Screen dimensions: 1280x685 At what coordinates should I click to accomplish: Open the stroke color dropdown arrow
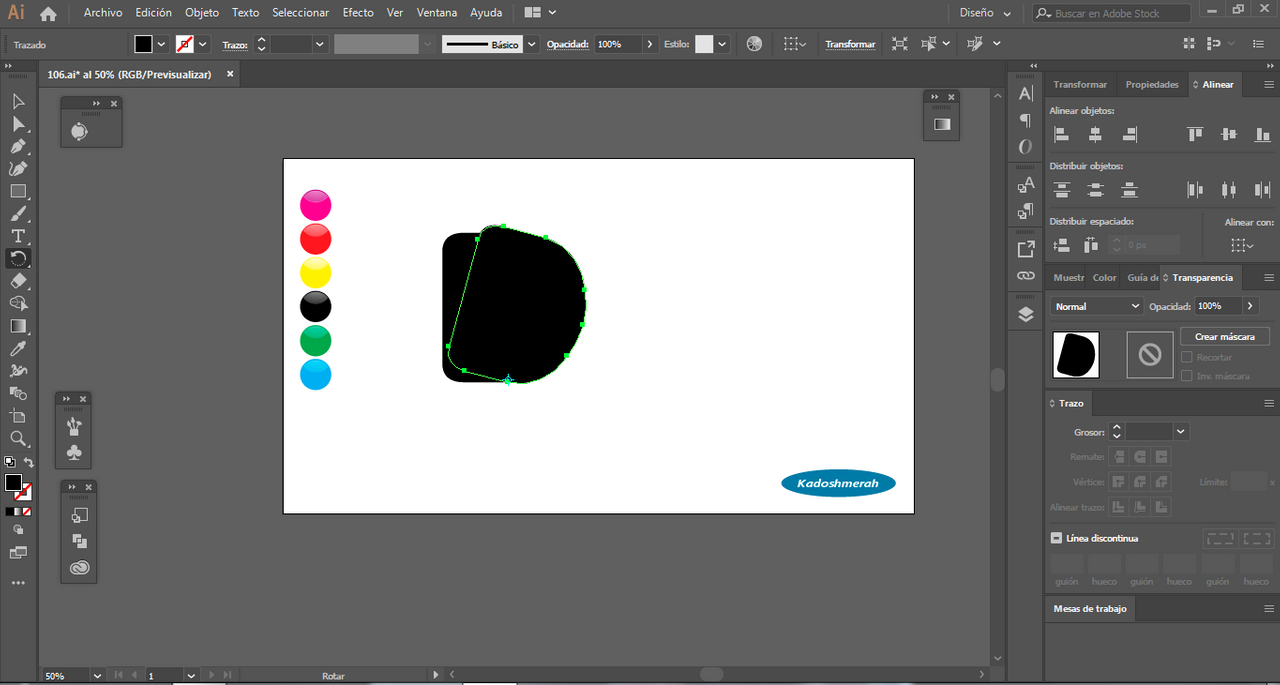coord(203,44)
